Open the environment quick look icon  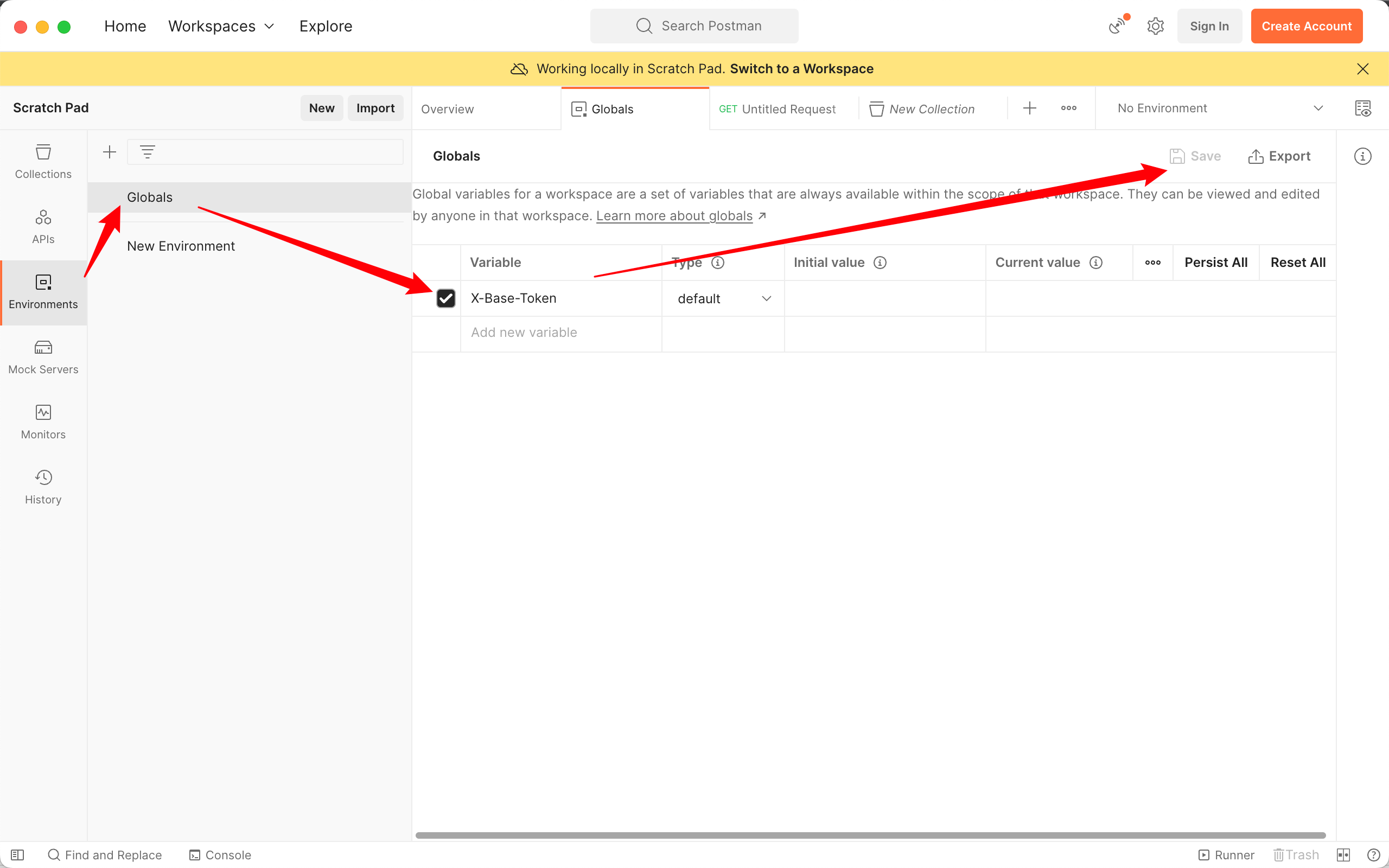coord(1362,108)
